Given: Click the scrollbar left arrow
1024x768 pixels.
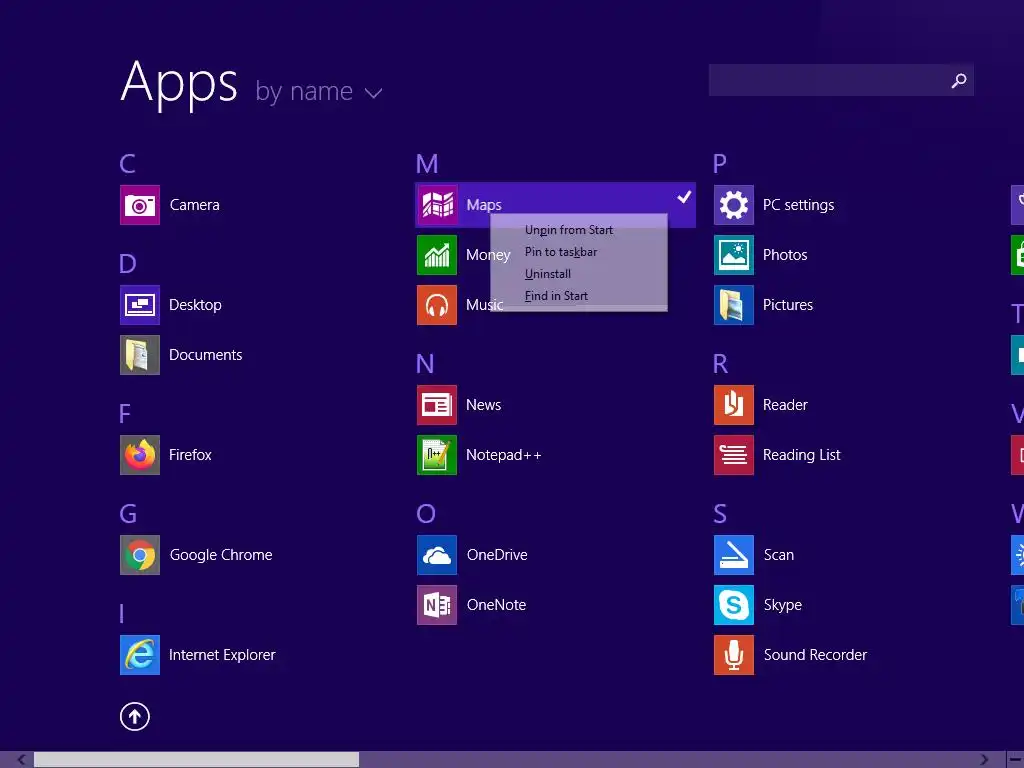Looking at the screenshot, I should click(x=21, y=760).
